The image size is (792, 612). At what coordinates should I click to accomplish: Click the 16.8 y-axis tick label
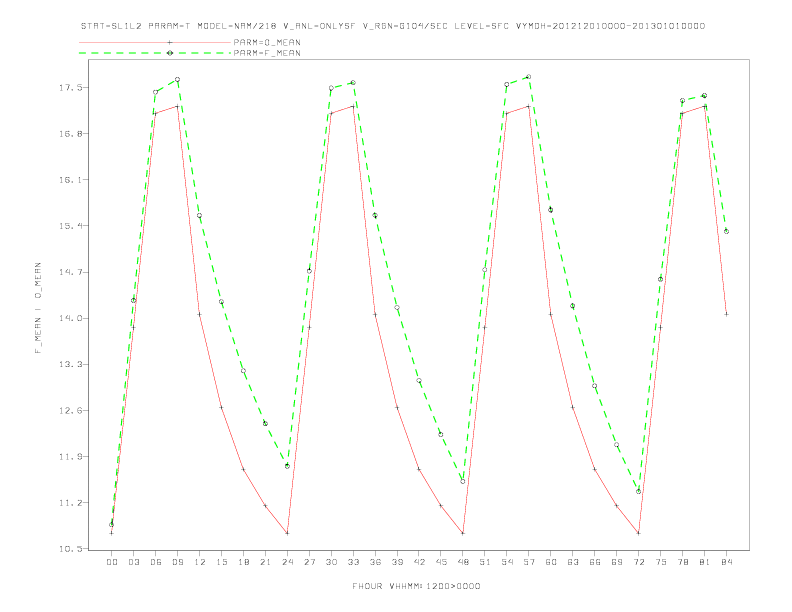(x=70, y=134)
